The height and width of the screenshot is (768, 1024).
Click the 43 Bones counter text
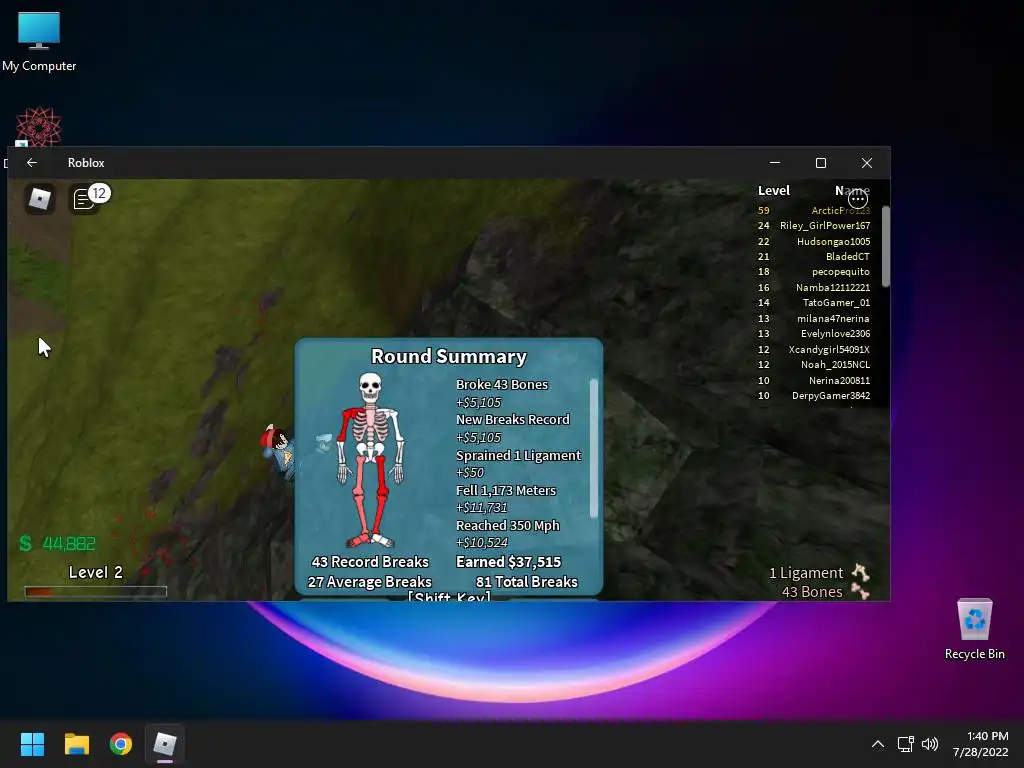click(x=812, y=592)
